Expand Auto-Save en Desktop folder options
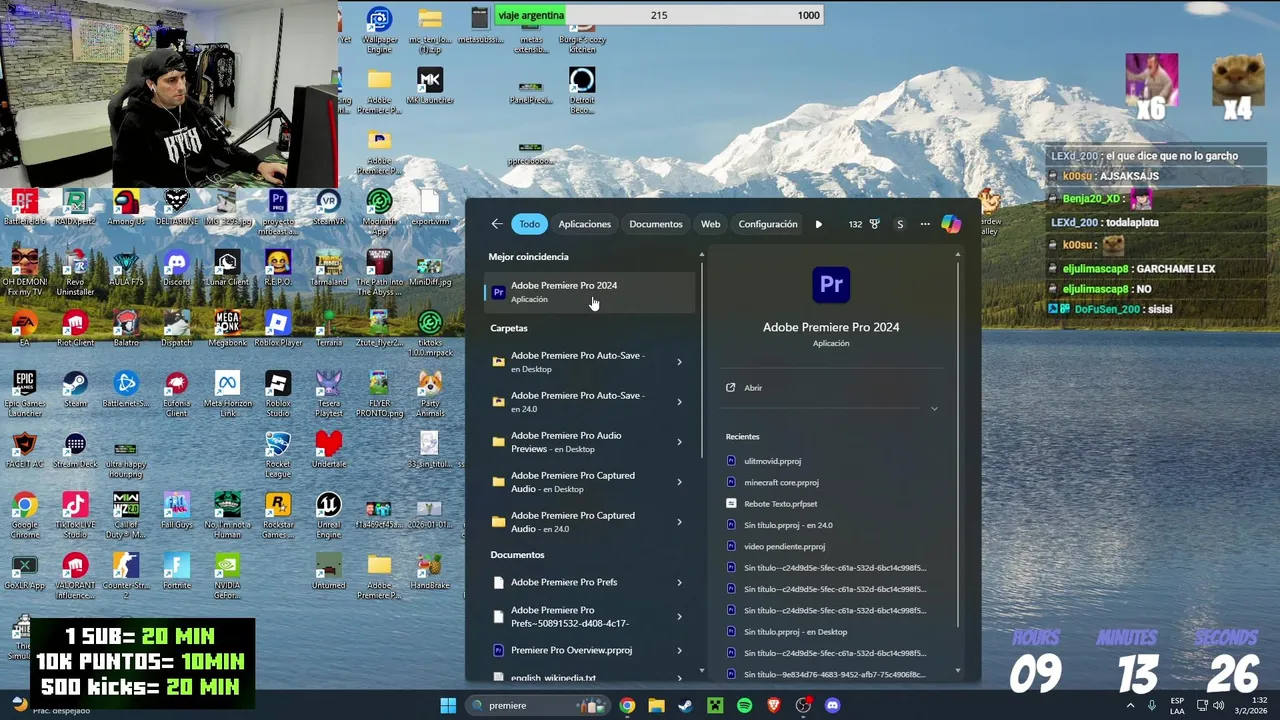1280x720 pixels. [x=679, y=362]
